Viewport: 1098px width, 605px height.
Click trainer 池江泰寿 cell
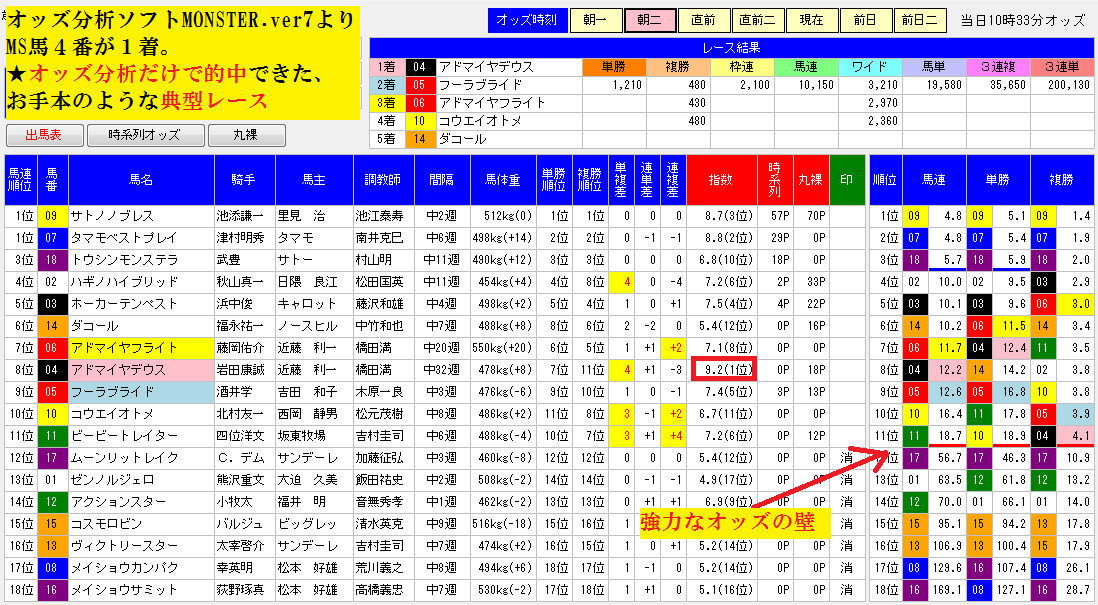pyautogui.click(x=384, y=216)
